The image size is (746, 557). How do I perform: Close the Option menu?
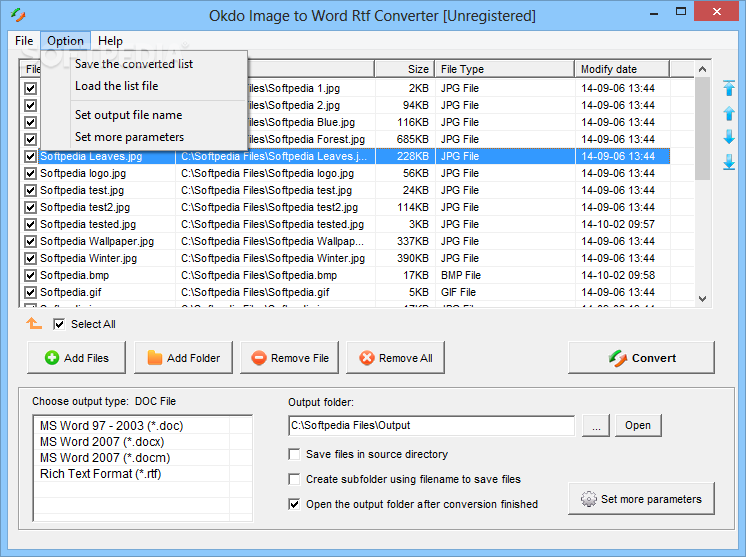(65, 41)
